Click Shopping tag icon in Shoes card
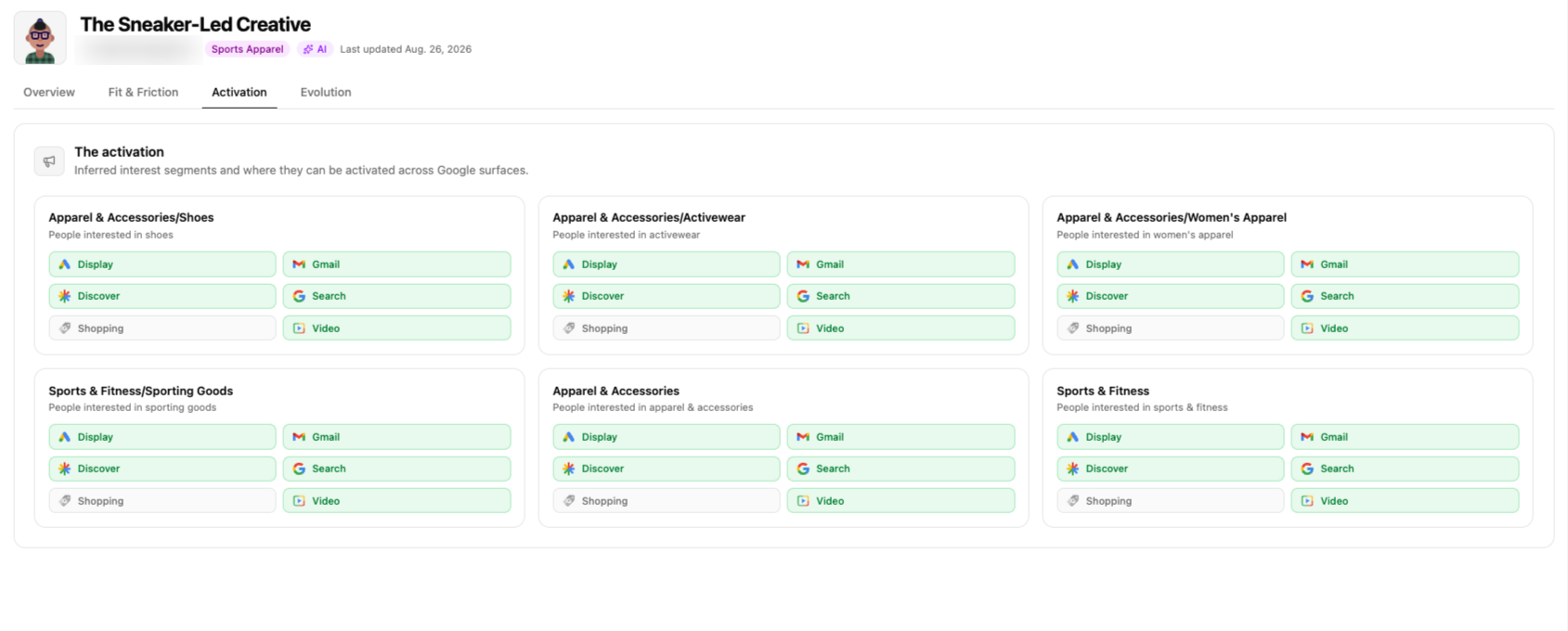The height and width of the screenshot is (631, 1568). 65,328
